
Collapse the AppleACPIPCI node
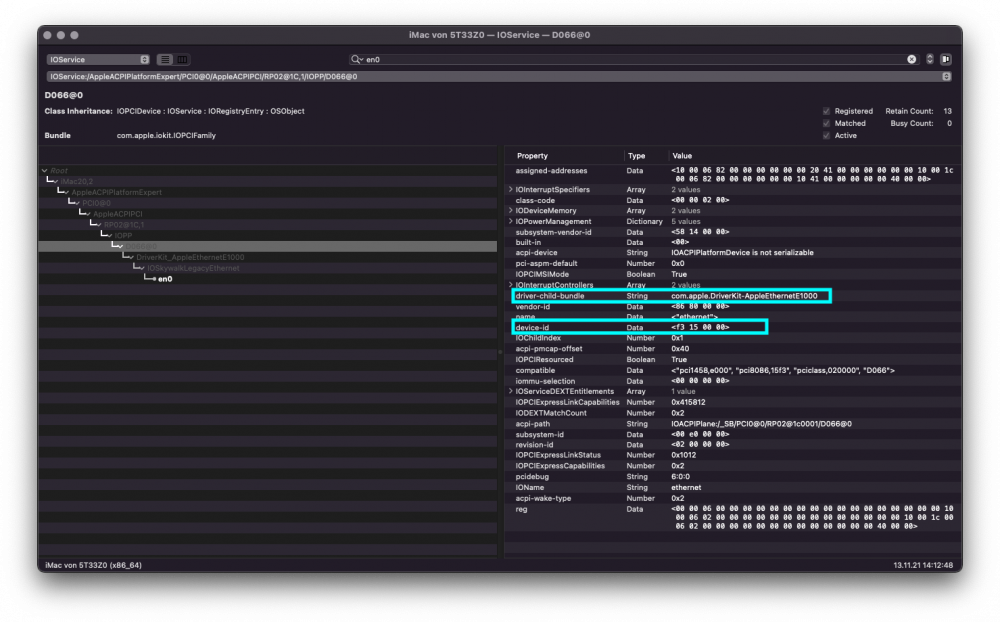click(x=87, y=214)
